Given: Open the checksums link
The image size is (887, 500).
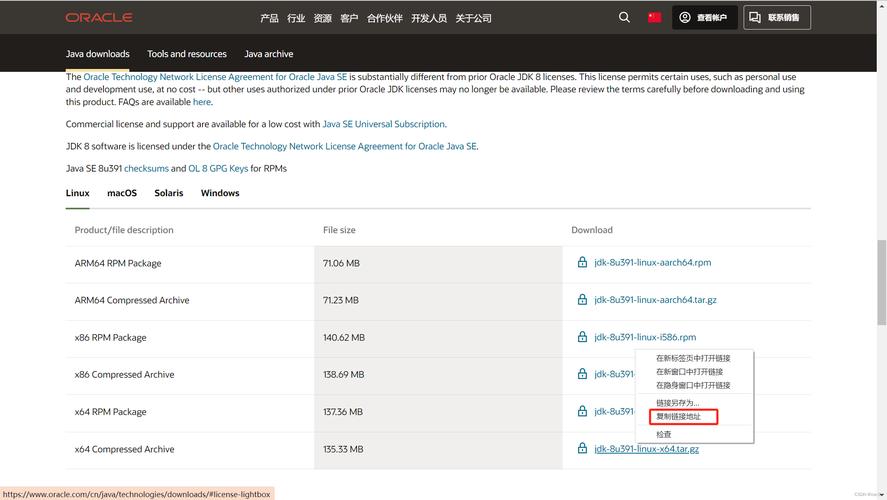Looking at the screenshot, I should coord(147,169).
